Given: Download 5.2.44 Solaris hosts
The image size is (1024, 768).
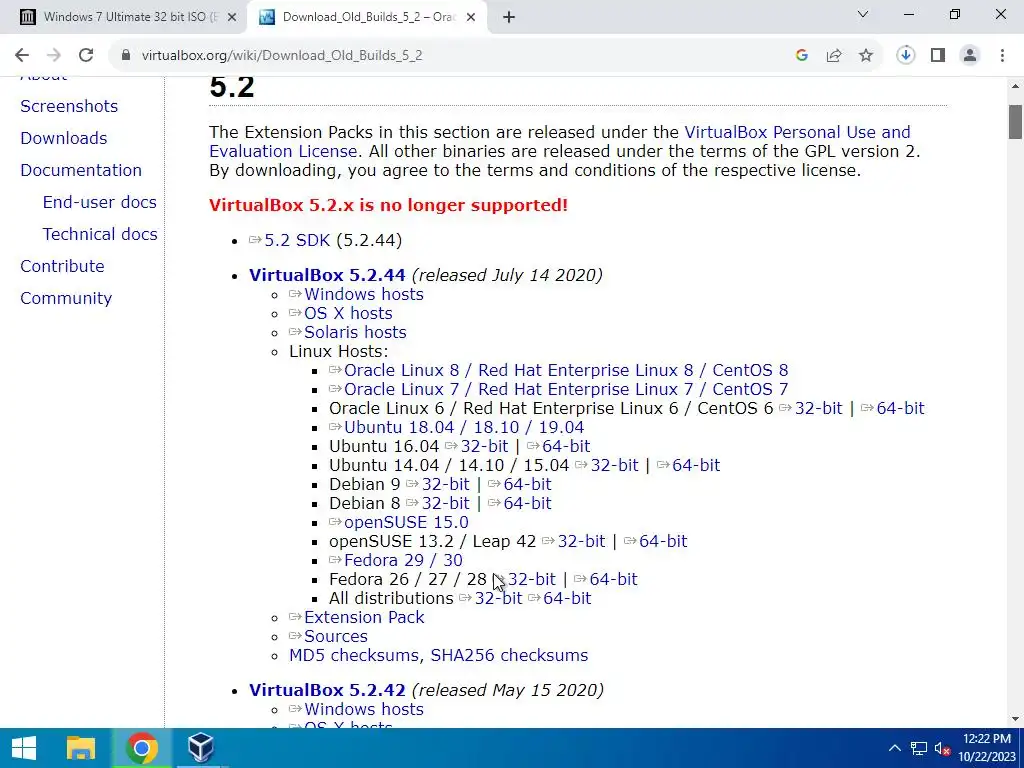Looking at the screenshot, I should click(x=355, y=332).
